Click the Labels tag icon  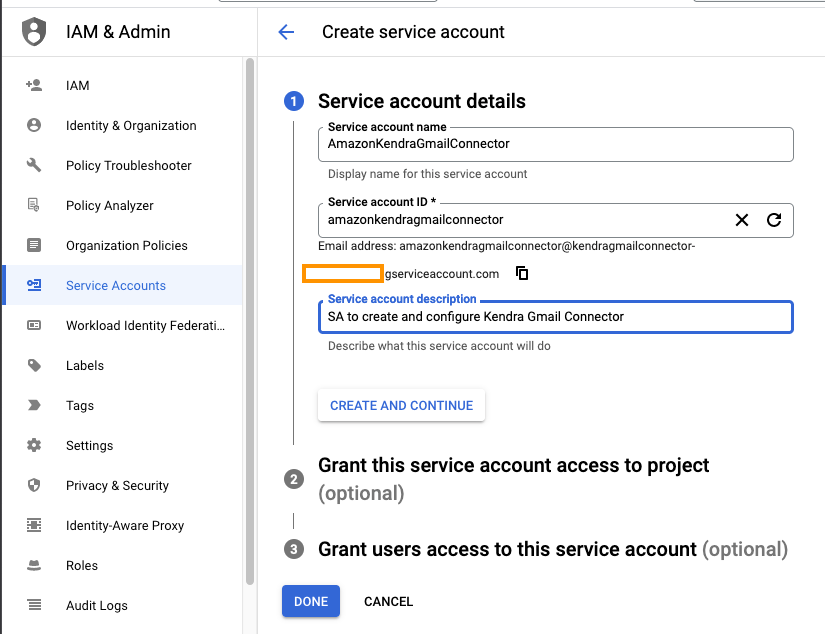click(34, 365)
